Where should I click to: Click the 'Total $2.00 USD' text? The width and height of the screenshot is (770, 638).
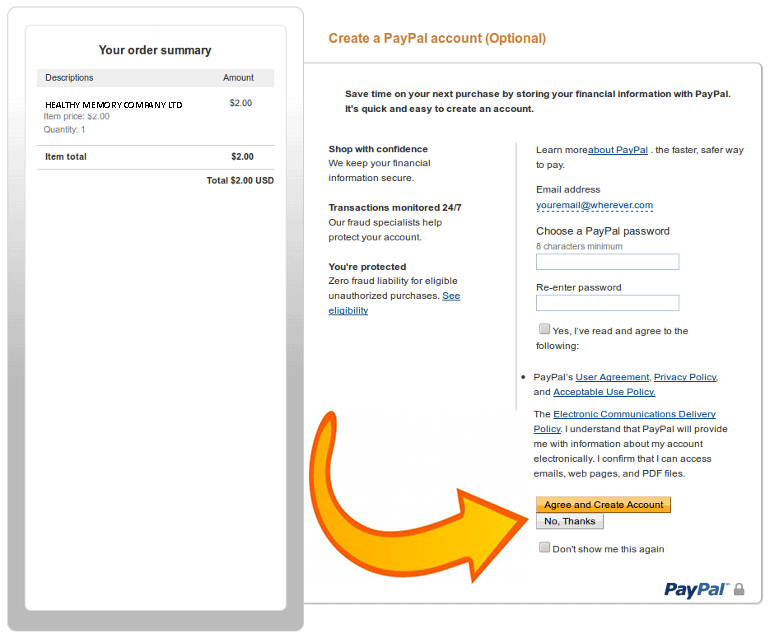tap(240, 181)
